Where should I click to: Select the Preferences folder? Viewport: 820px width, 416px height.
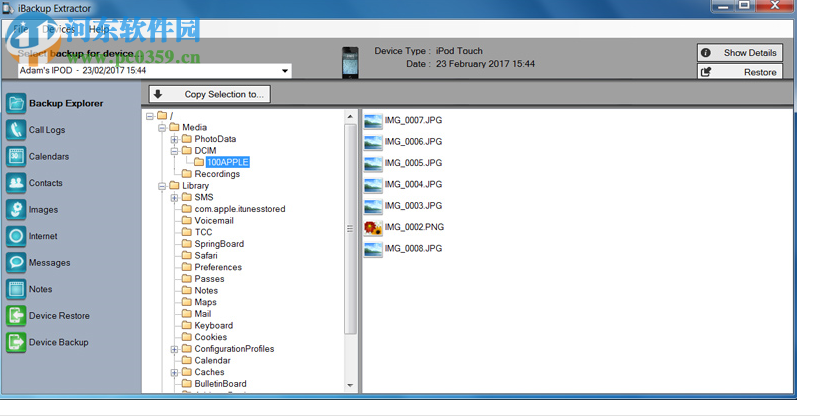click(218, 267)
